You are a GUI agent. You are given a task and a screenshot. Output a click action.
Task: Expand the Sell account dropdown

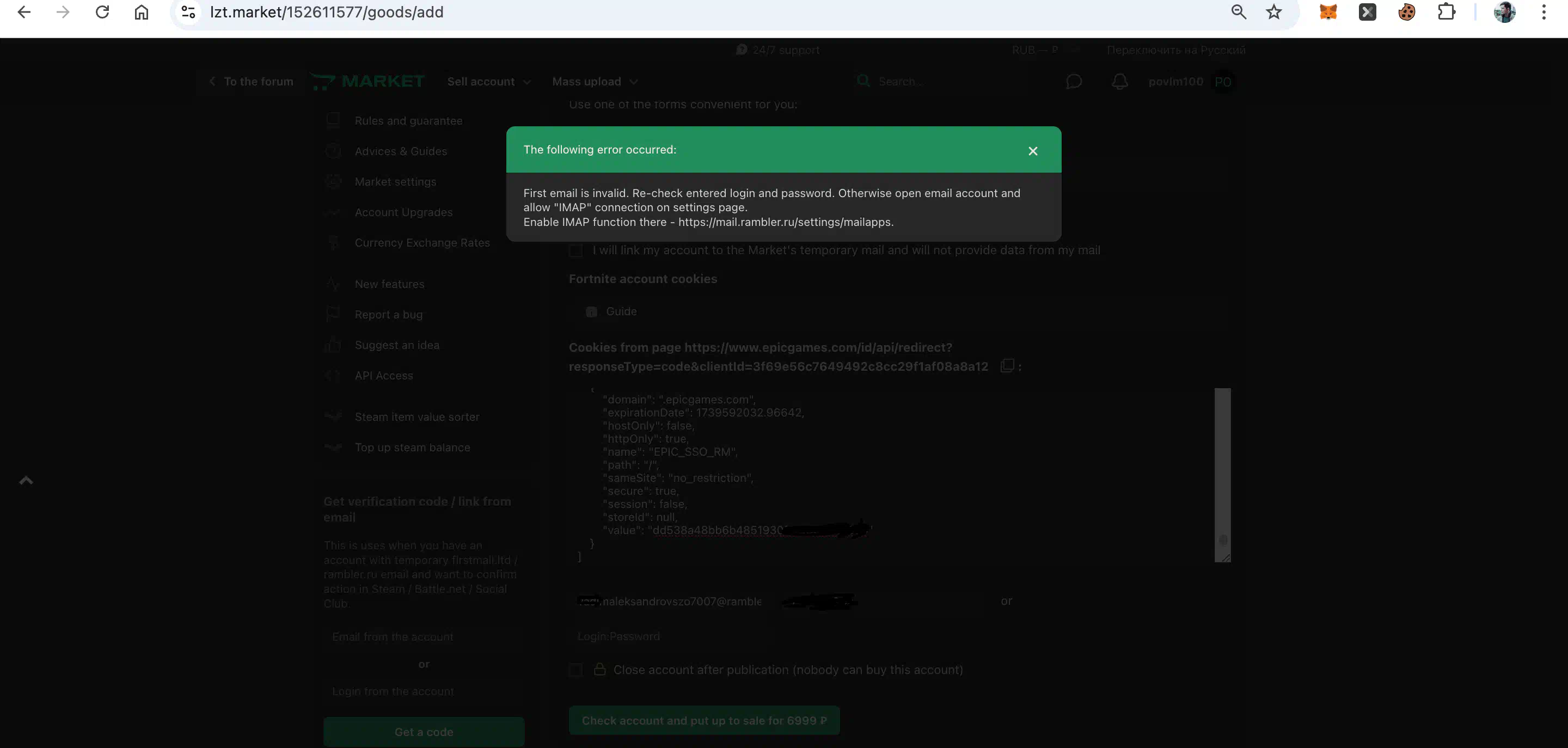489,82
